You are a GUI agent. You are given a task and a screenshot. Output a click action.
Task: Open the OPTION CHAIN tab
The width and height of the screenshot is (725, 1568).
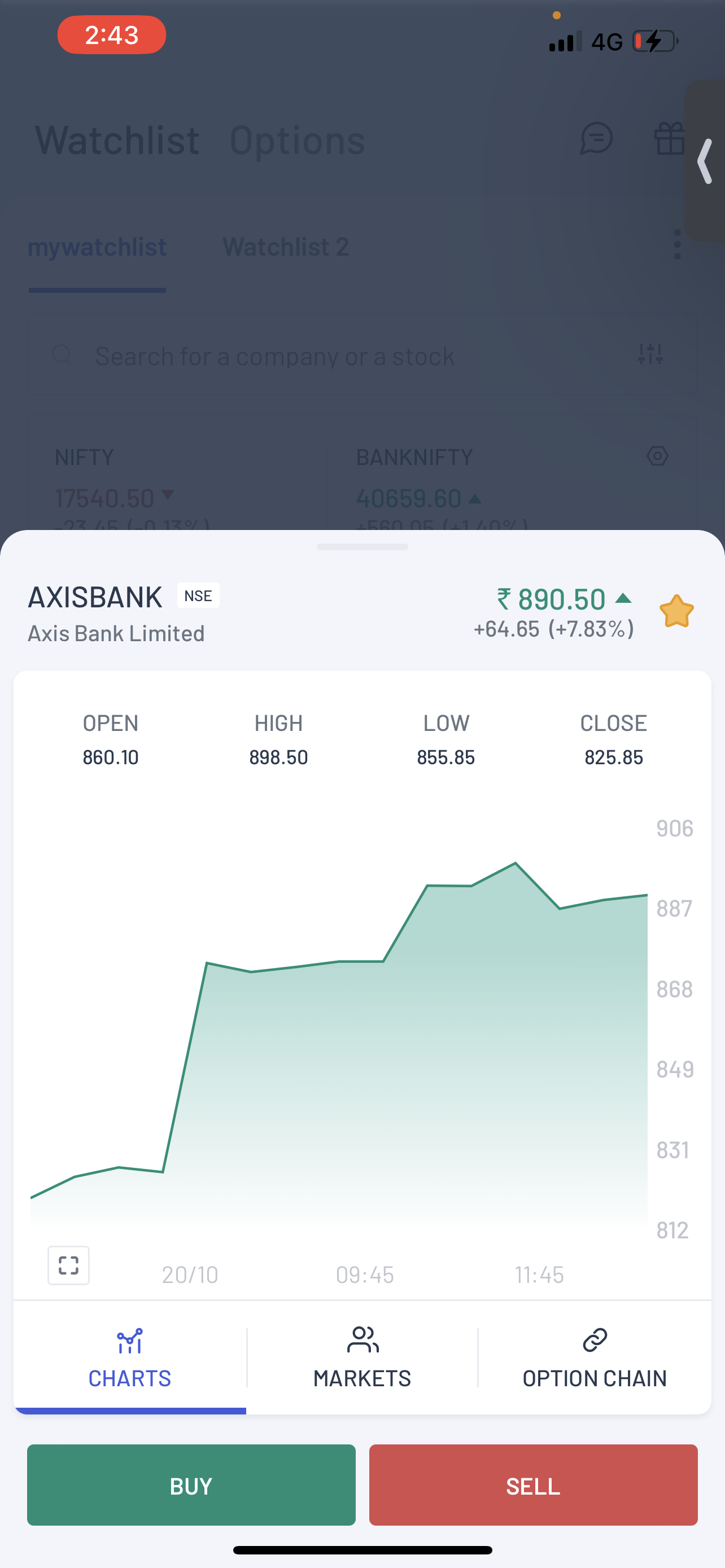point(595,1359)
